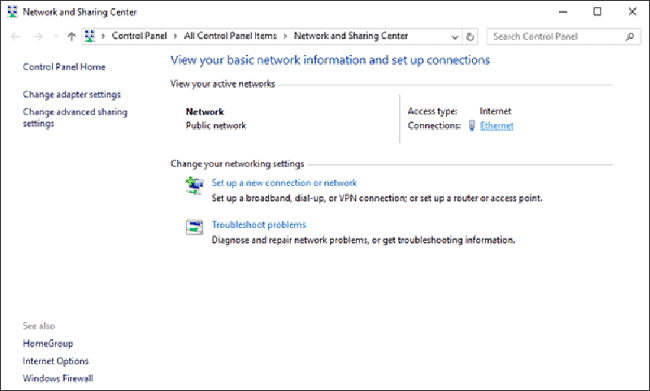Viewport: 650px width, 391px height.
Task: Open the recent locations dropdown arrow
Action: (x=56, y=36)
